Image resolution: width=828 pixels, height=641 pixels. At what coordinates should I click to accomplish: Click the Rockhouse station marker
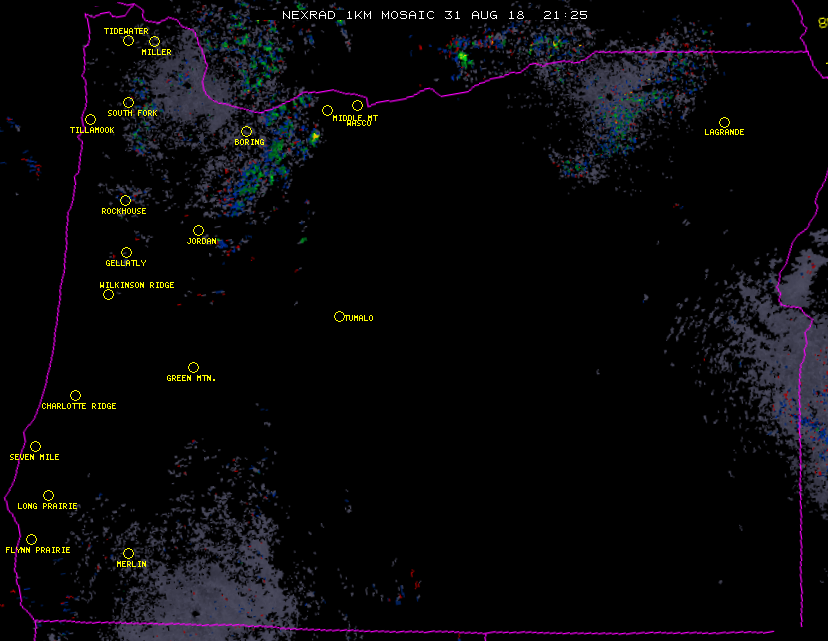(x=125, y=201)
